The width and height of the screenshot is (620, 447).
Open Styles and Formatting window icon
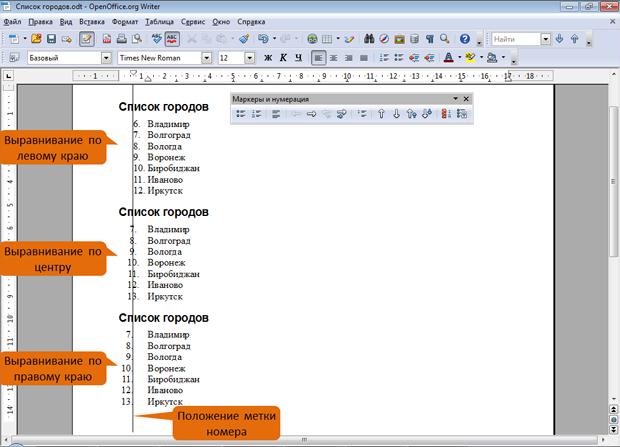click(x=14, y=58)
